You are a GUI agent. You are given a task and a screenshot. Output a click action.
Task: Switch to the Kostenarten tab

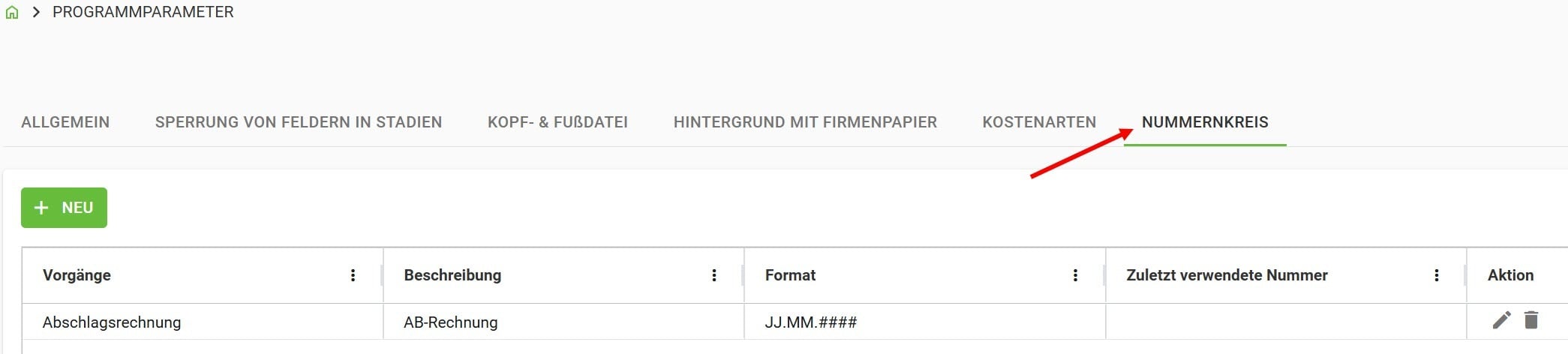pyautogui.click(x=1039, y=122)
